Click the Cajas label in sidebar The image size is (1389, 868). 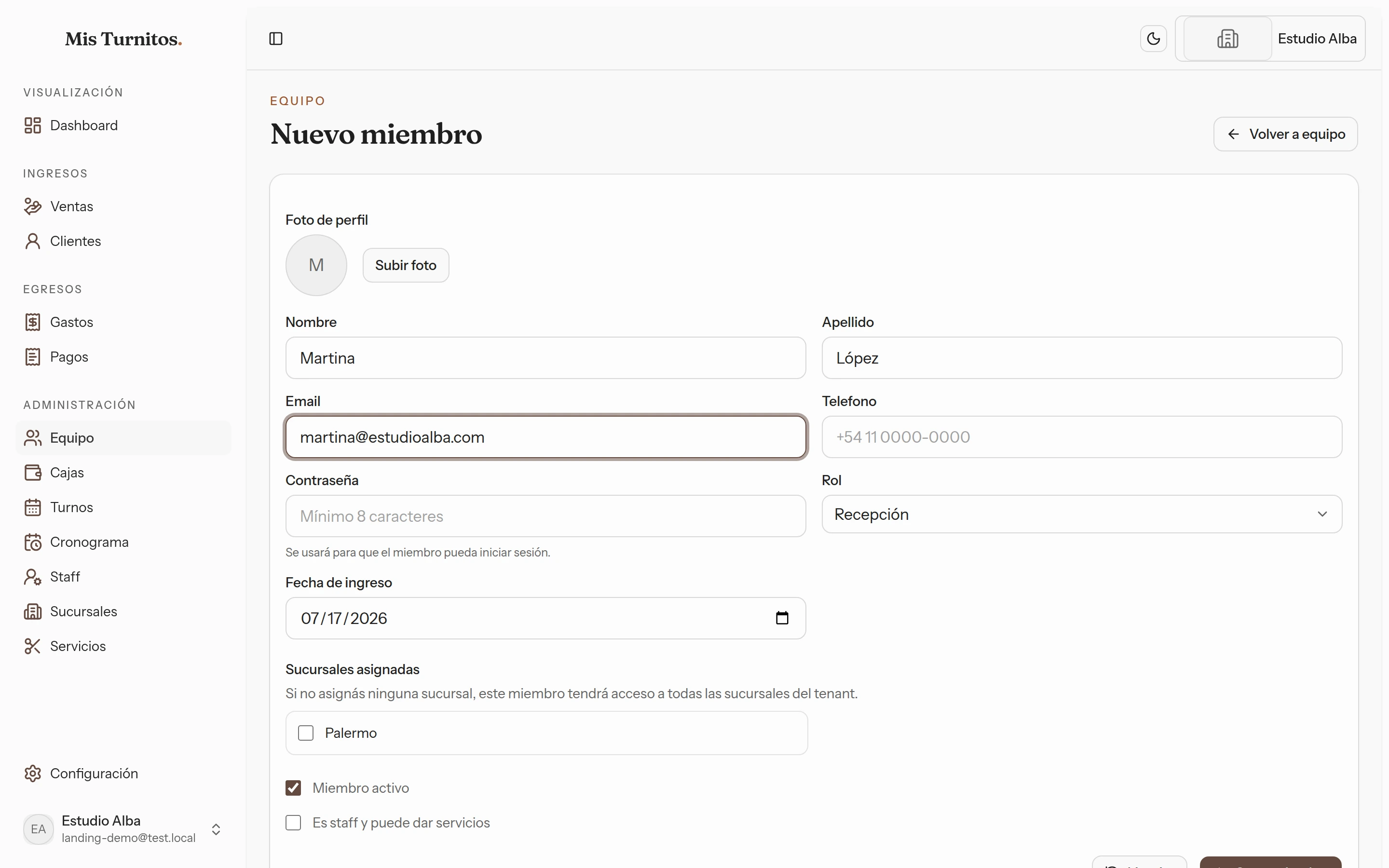[67, 473]
